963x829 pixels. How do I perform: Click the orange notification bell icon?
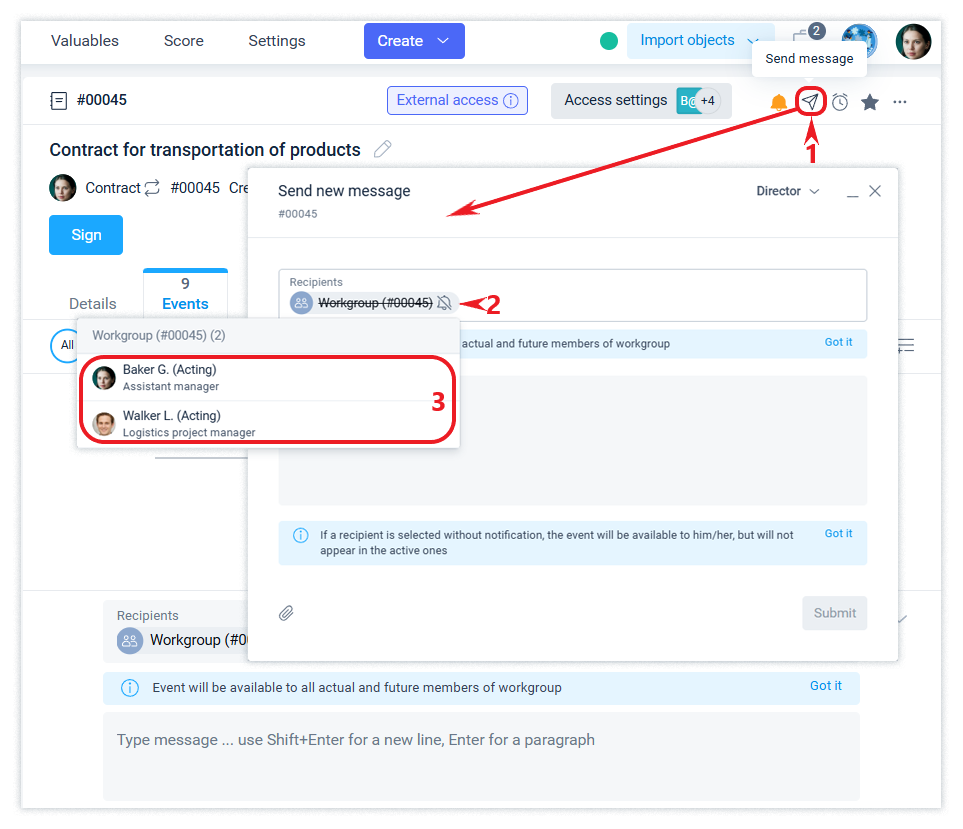pos(778,102)
